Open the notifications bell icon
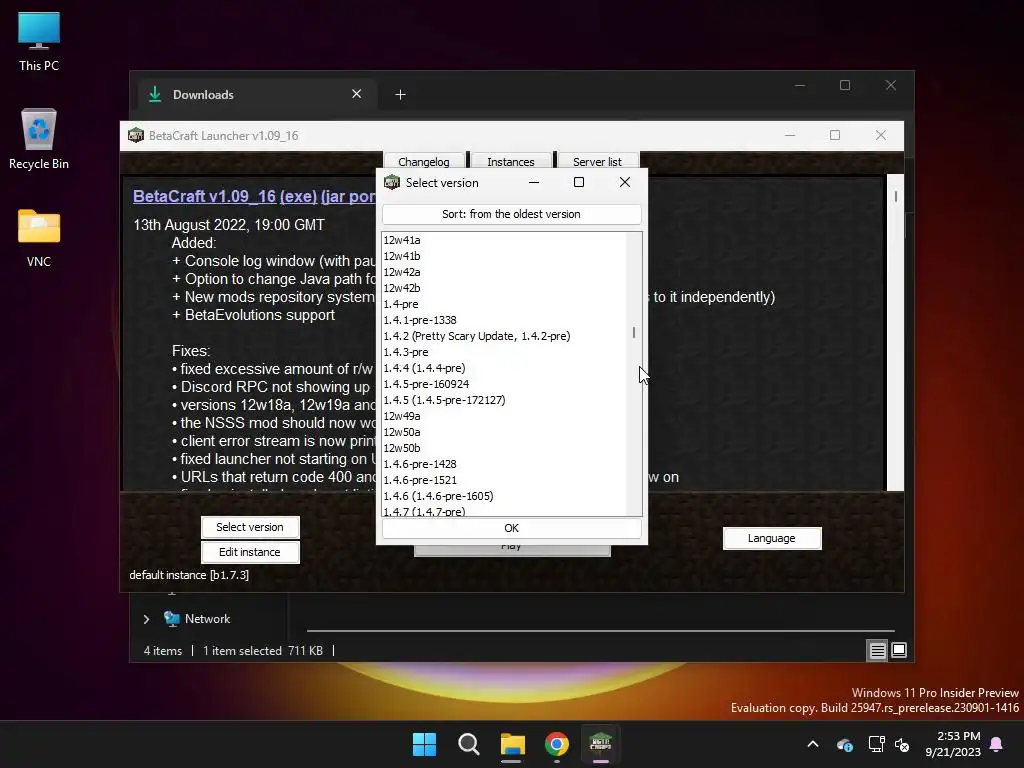The height and width of the screenshot is (768, 1024). point(997,744)
